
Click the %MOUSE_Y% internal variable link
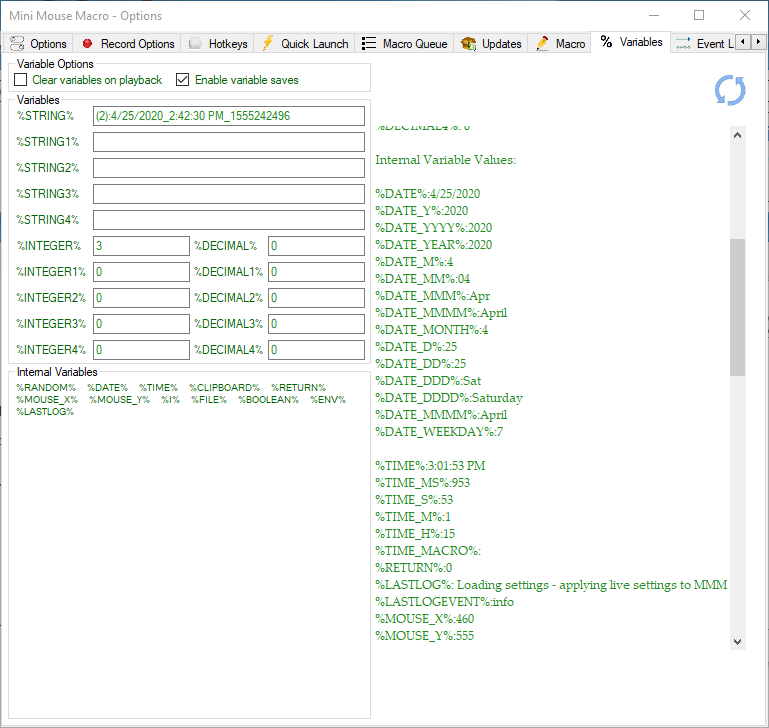tap(119, 400)
